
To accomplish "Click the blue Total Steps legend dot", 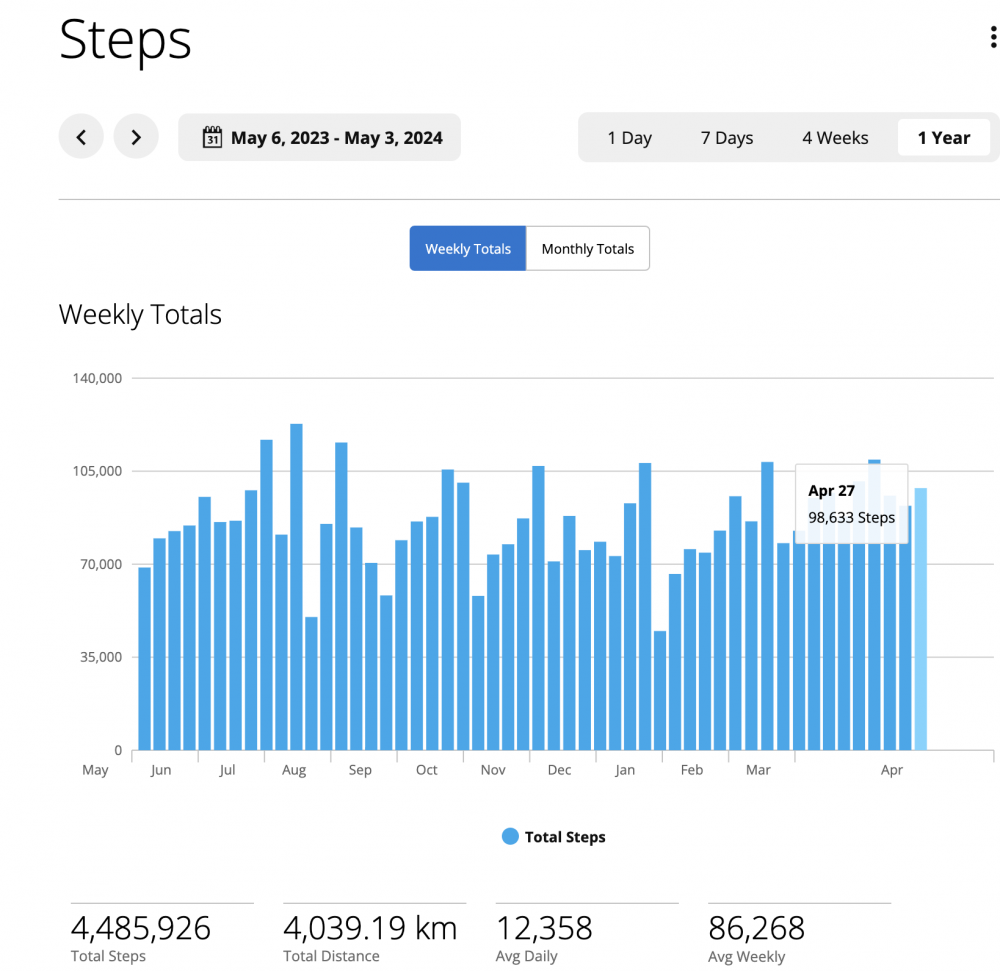I will click(511, 837).
